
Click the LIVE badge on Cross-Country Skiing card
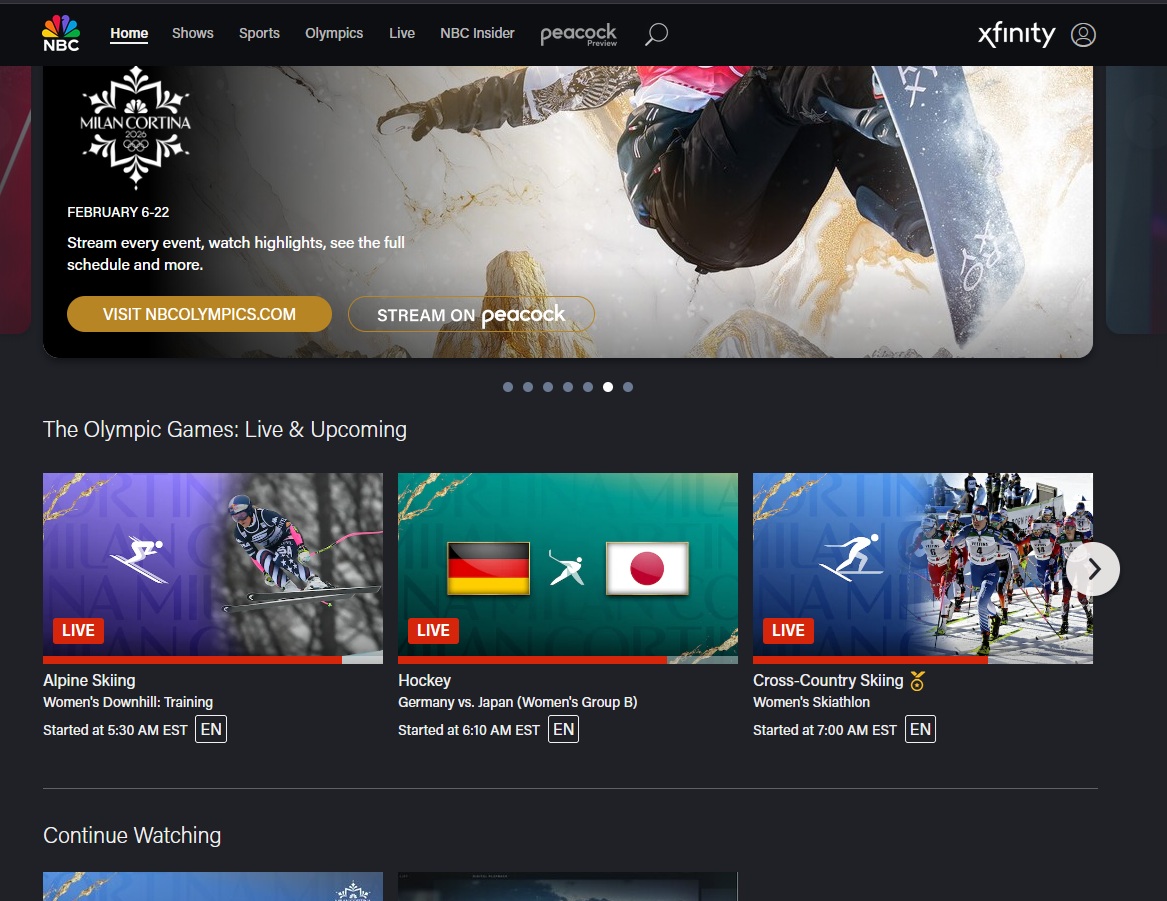coord(788,630)
